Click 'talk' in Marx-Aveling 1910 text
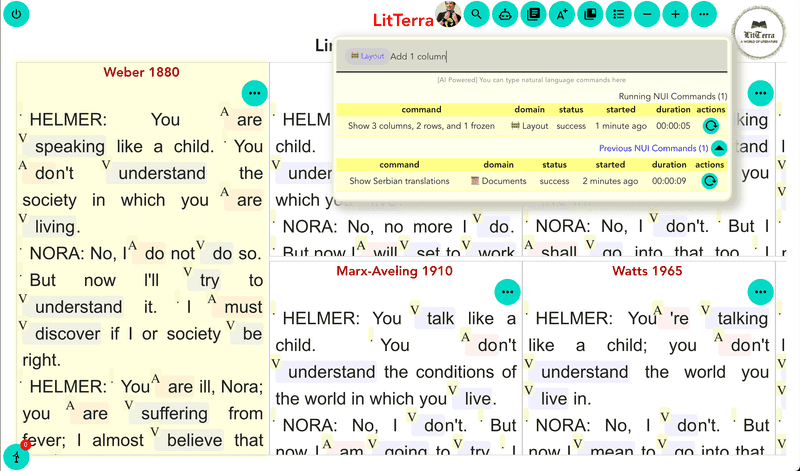The image size is (800, 471). coord(440,318)
